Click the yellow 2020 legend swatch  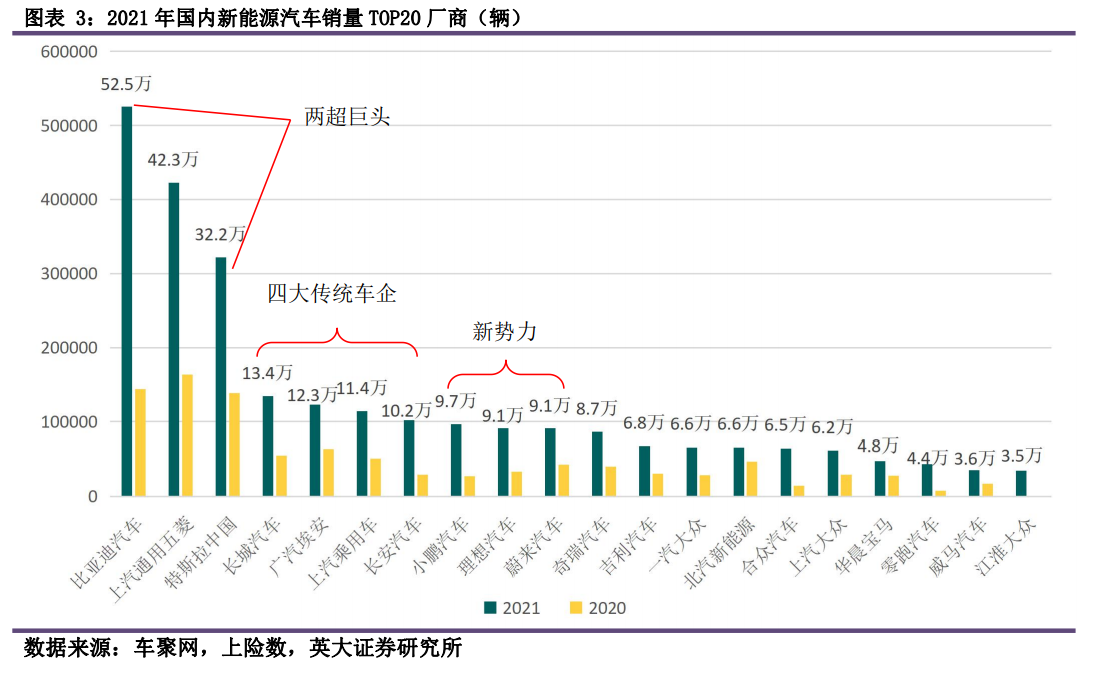click(575, 608)
